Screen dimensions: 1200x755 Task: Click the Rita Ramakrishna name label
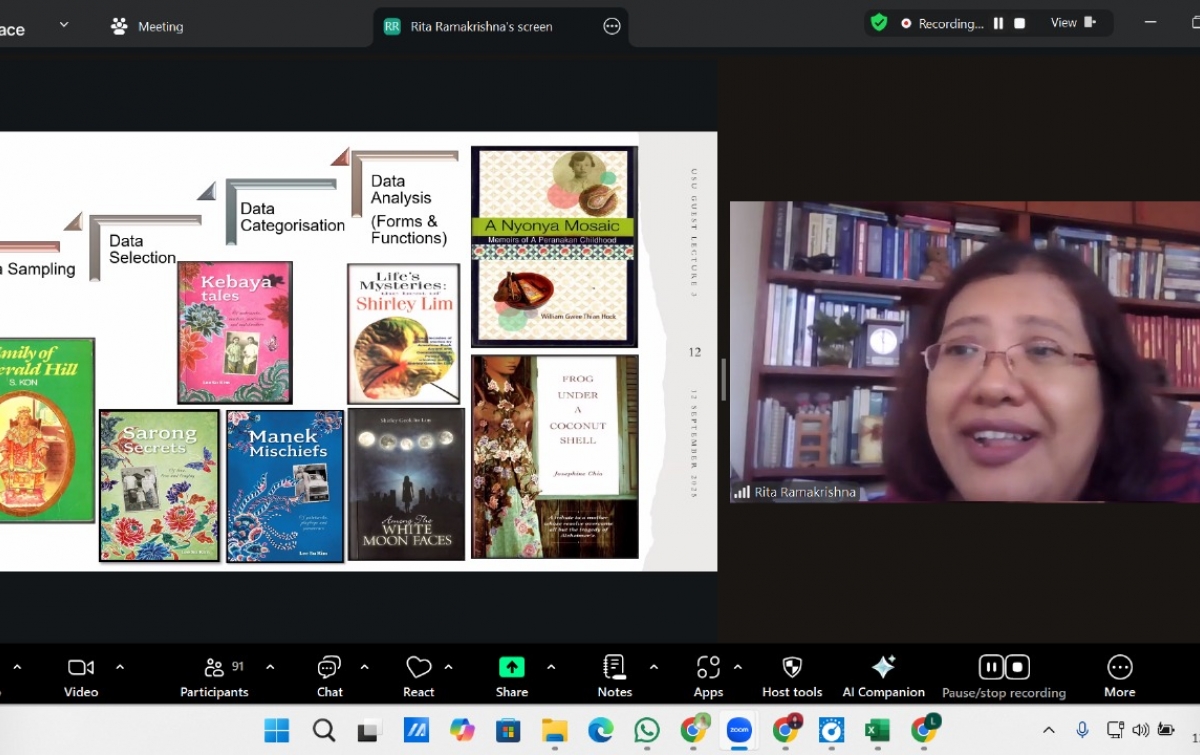pyautogui.click(x=806, y=492)
